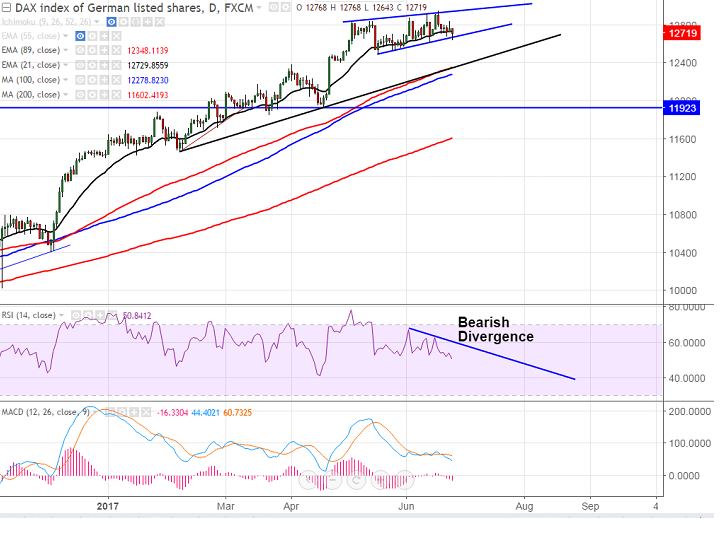This screenshot has width=725, height=543.
Task: Collapse chart legend using top-left box icon
Action: click(x=7, y=8)
